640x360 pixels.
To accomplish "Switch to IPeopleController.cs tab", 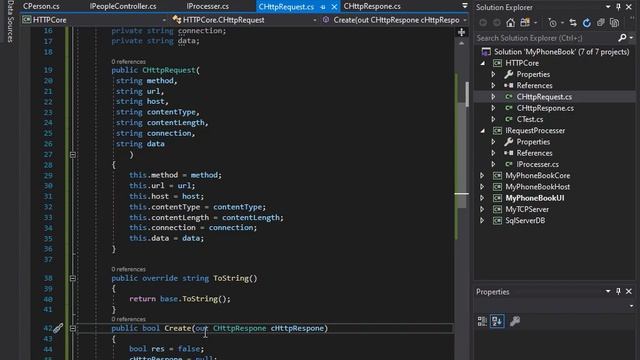I will point(123,6).
